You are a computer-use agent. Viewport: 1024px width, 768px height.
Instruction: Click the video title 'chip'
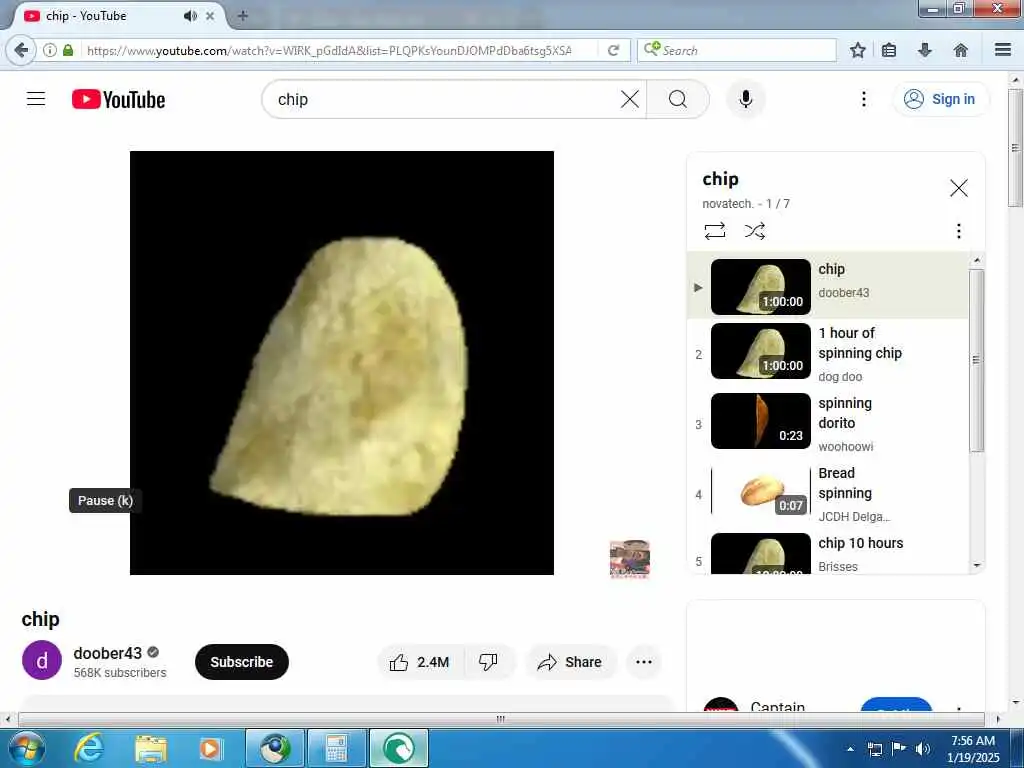tap(40, 618)
